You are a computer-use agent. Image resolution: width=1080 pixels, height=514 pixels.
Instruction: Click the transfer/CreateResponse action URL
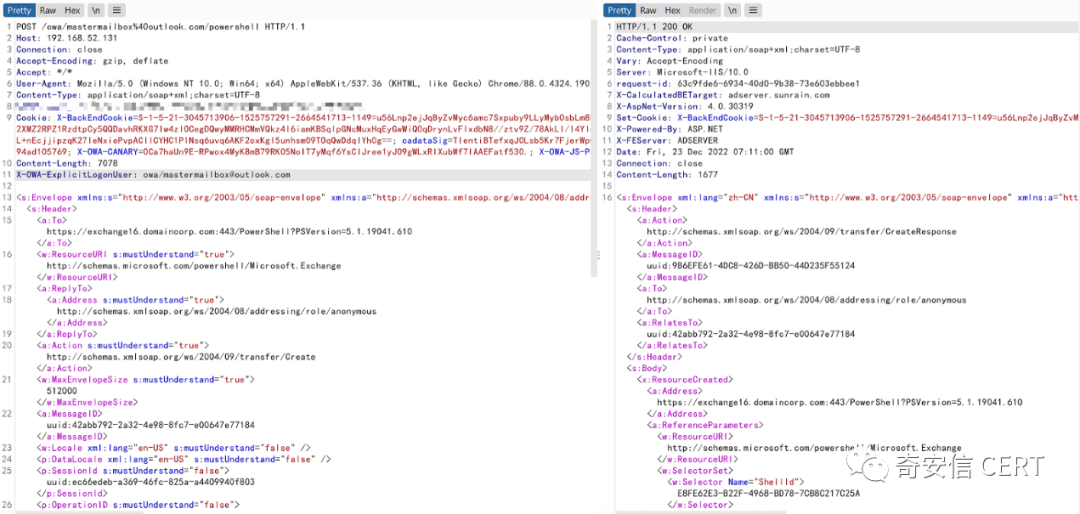click(801, 232)
